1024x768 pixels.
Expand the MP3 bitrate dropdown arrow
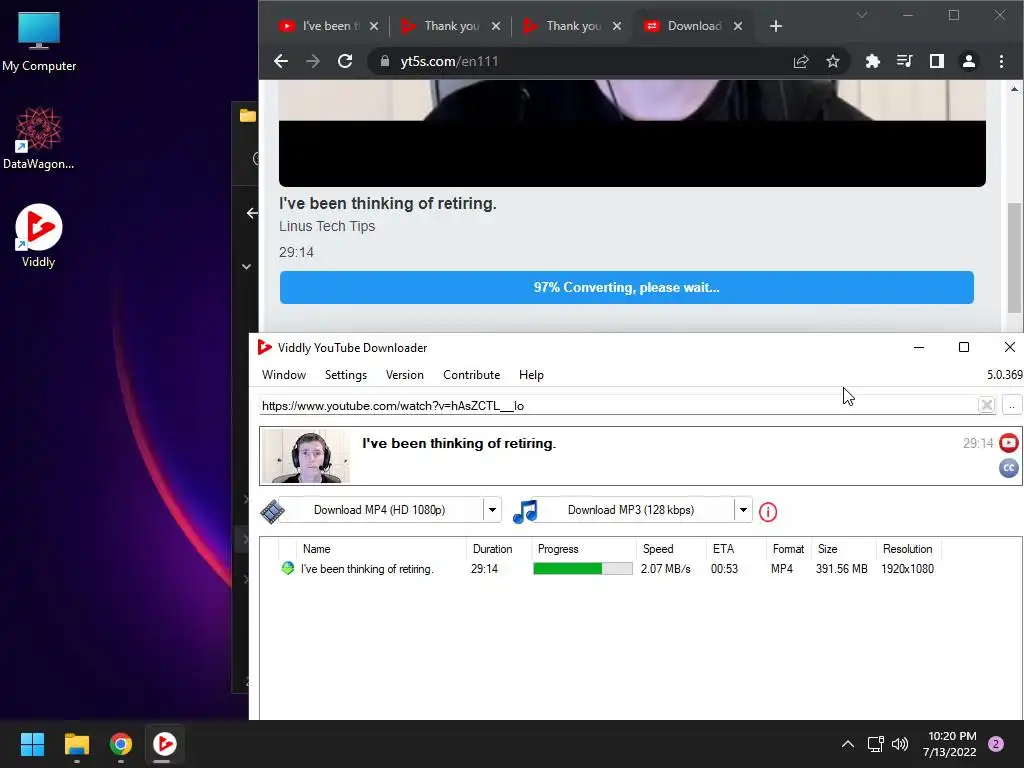[743, 510]
